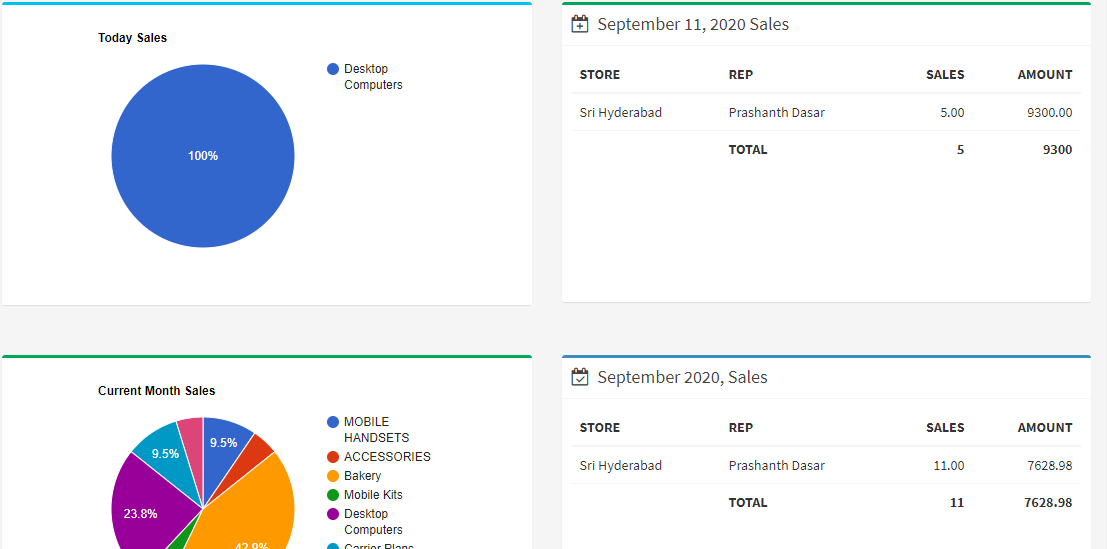
Task: Click the purple Desktop Computers legend dot
Action: click(x=333, y=514)
